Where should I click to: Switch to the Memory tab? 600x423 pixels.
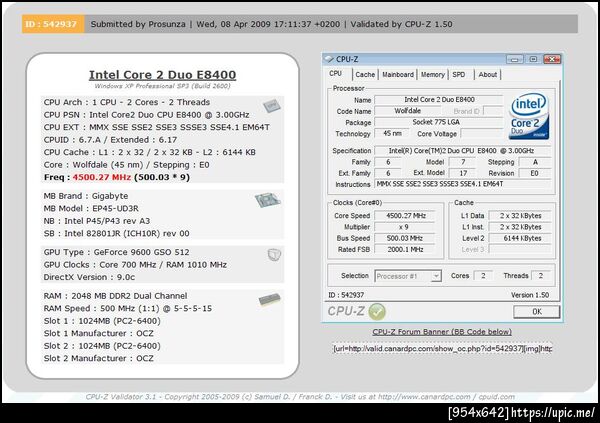(x=433, y=75)
